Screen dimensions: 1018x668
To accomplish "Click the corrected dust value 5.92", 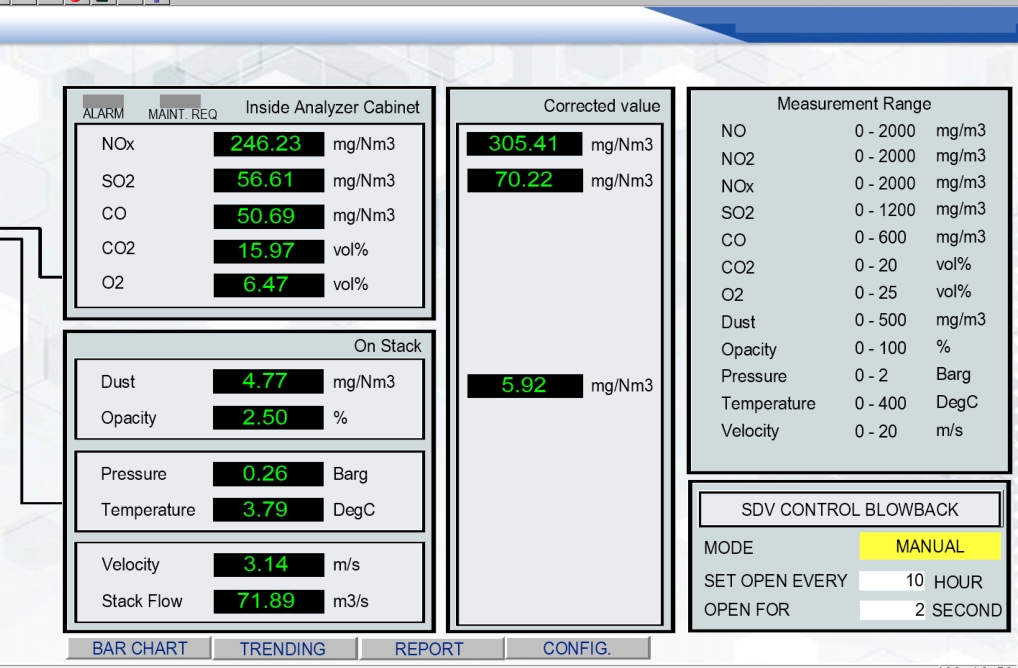I will [524, 385].
